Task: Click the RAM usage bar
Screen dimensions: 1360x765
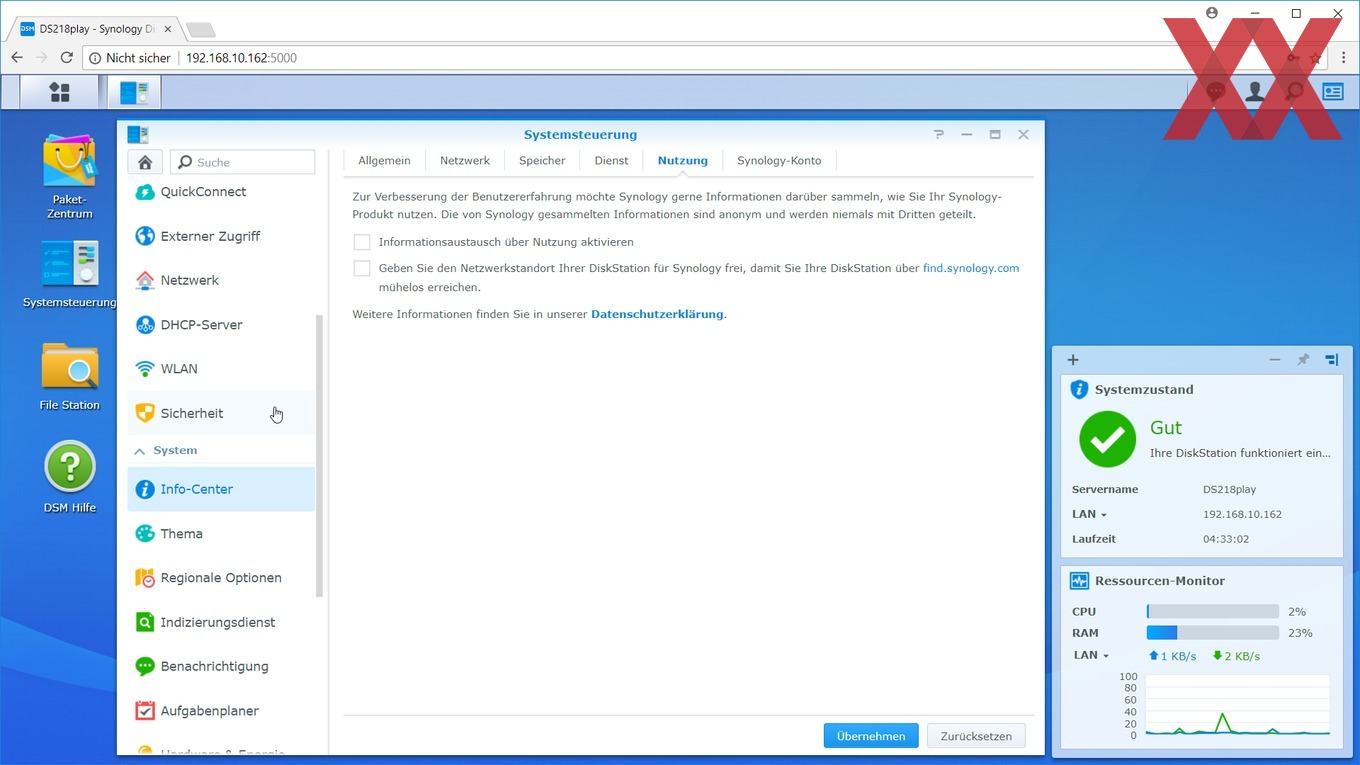Action: tap(1213, 633)
